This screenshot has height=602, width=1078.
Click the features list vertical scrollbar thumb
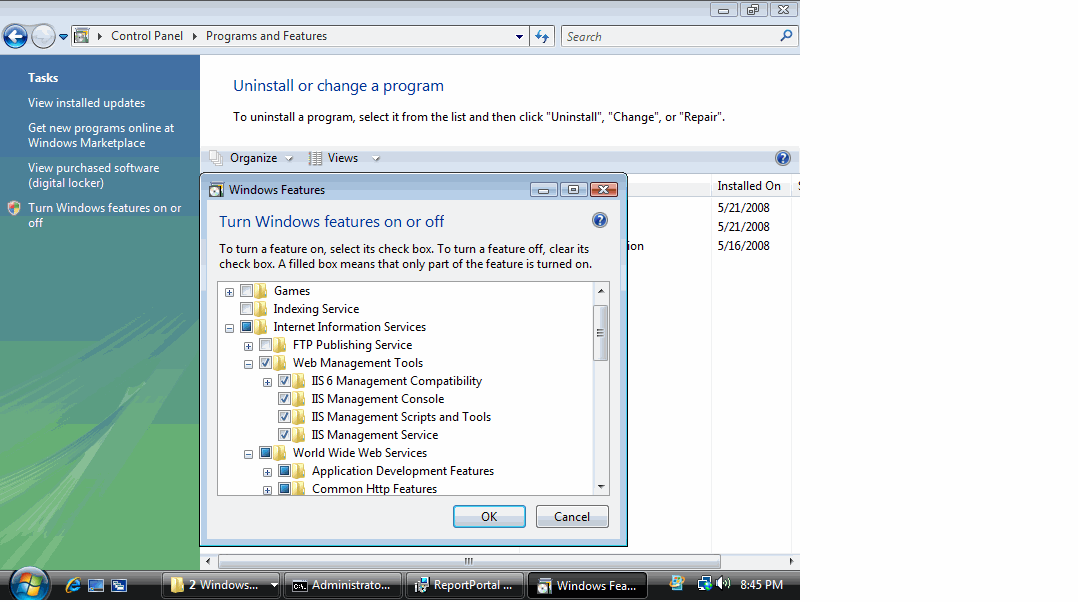pos(601,333)
